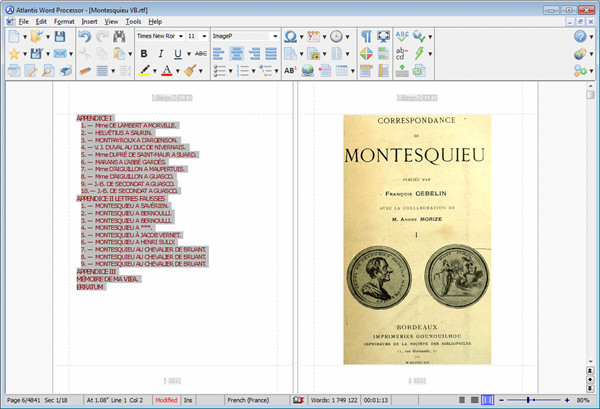Print the document with printer icon
This screenshot has height=409, width=600.
pos(66,70)
